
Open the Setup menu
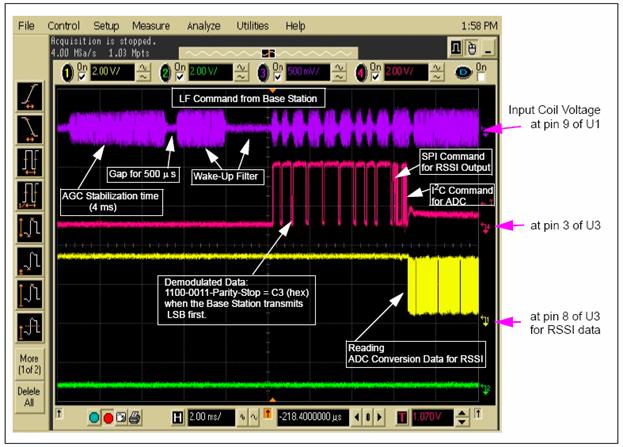tap(106, 26)
